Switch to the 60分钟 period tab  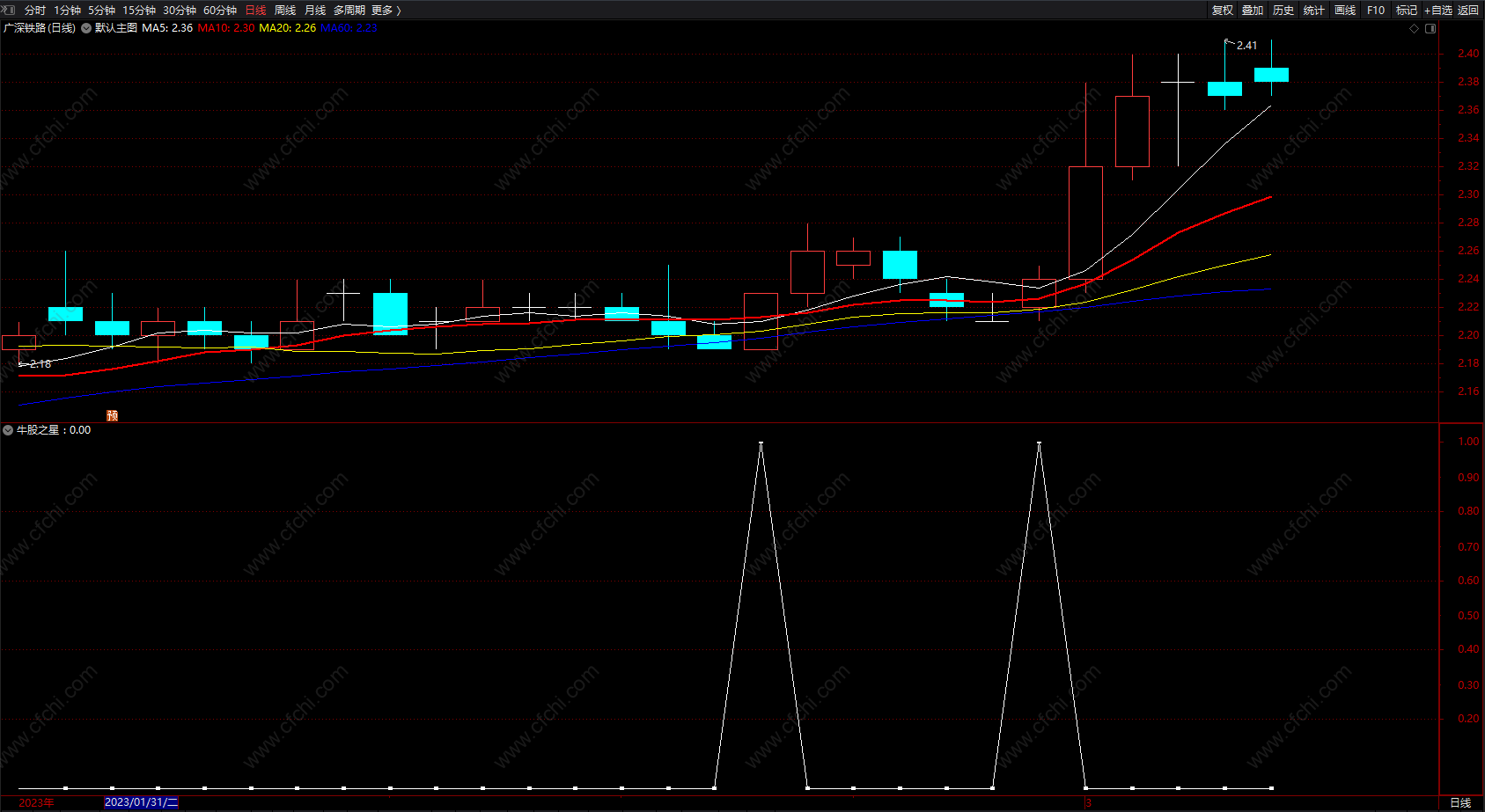220,11
